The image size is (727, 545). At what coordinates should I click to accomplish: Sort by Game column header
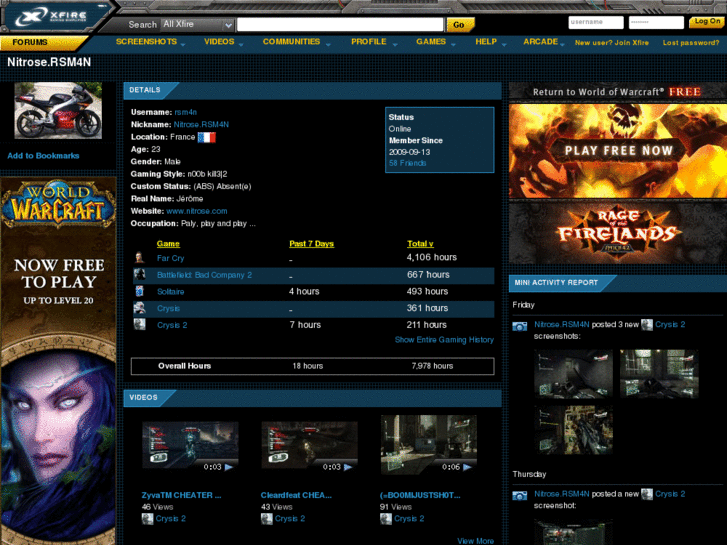point(168,244)
